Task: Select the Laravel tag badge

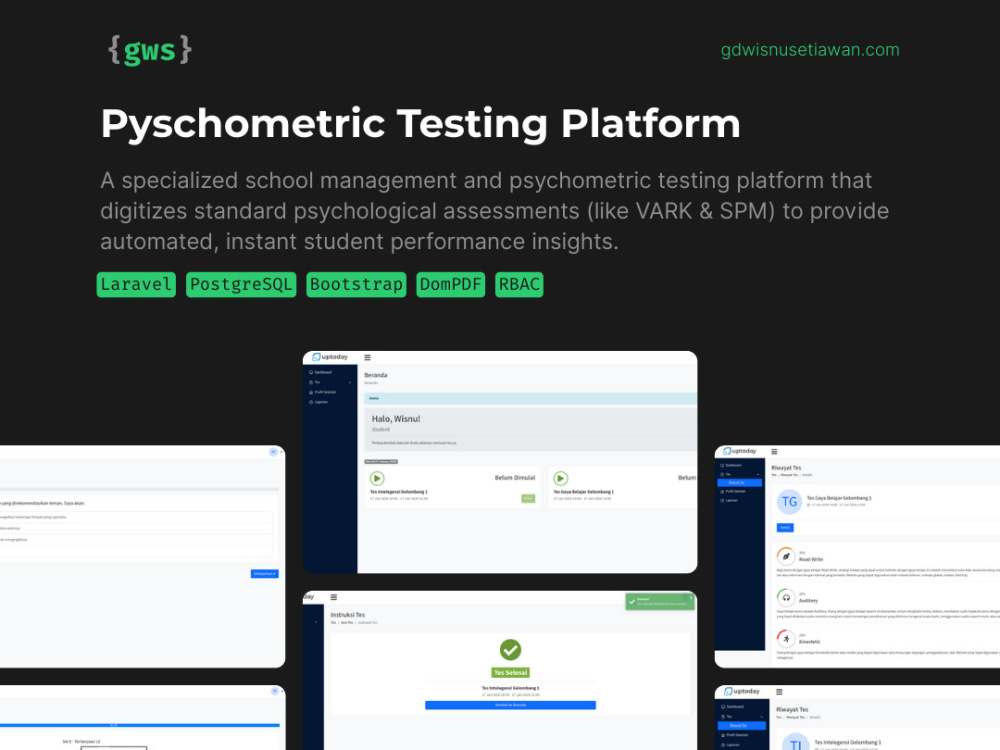Action: click(x=136, y=284)
